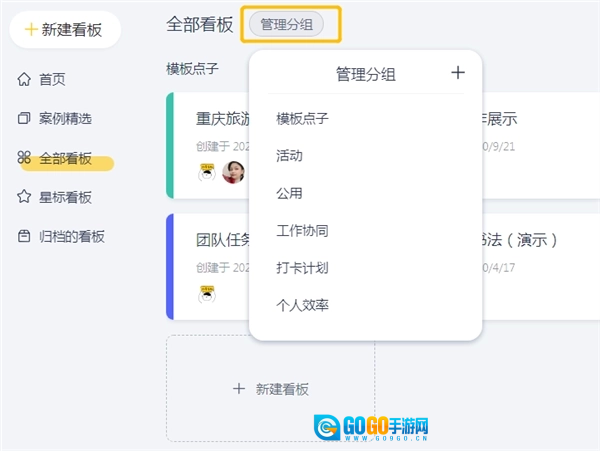Click the dashed 新建看板 placeholder card
The image size is (600, 451).
pyautogui.click(x=270, y=388)
